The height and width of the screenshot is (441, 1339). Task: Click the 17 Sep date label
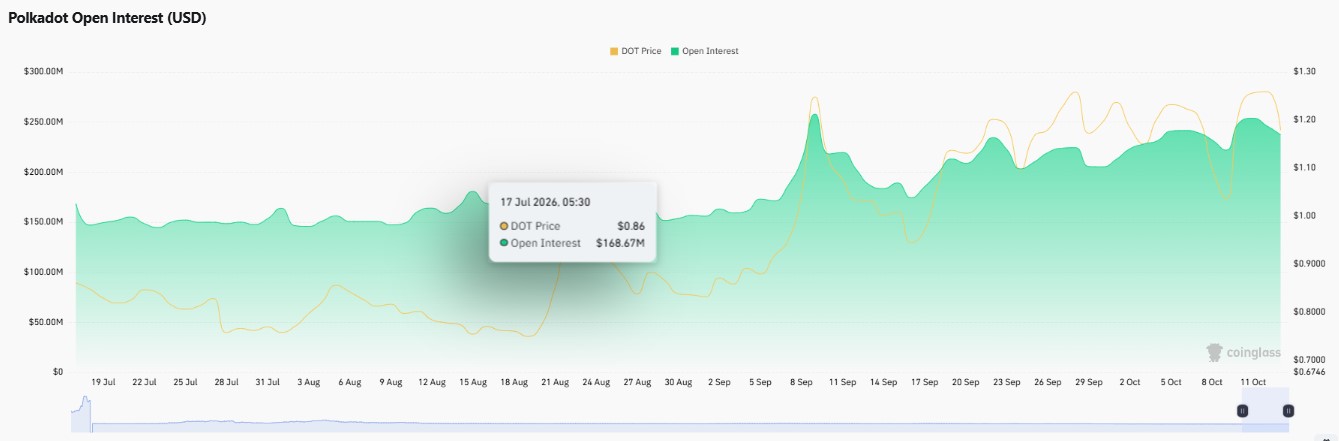(x=925, y=382)
